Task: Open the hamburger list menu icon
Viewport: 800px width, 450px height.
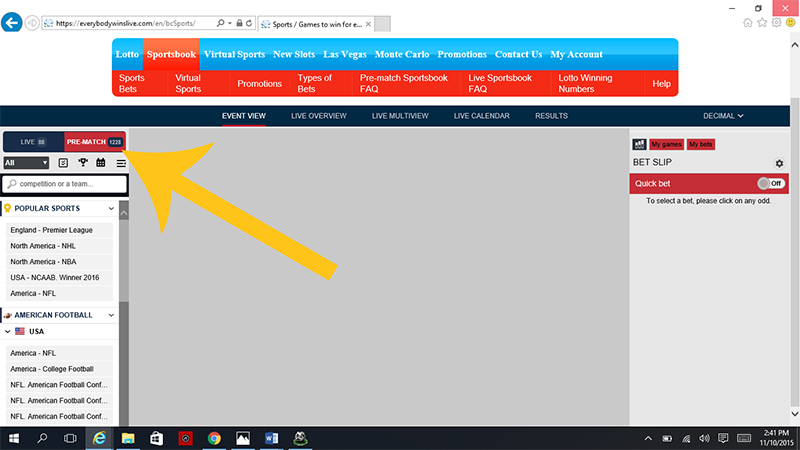Action: click(x=121, y=163)
